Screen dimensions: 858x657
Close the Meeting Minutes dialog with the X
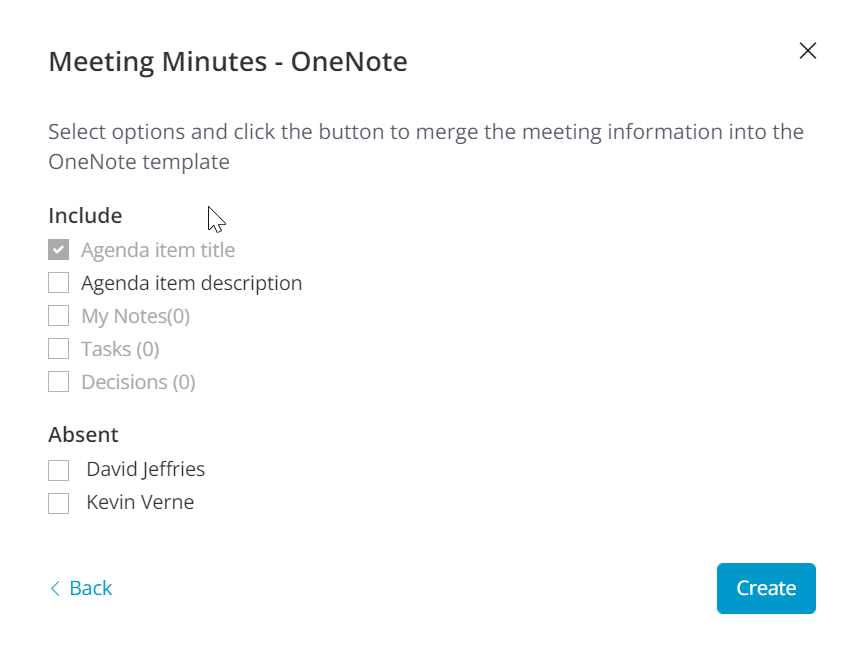[x=808, y=50]
